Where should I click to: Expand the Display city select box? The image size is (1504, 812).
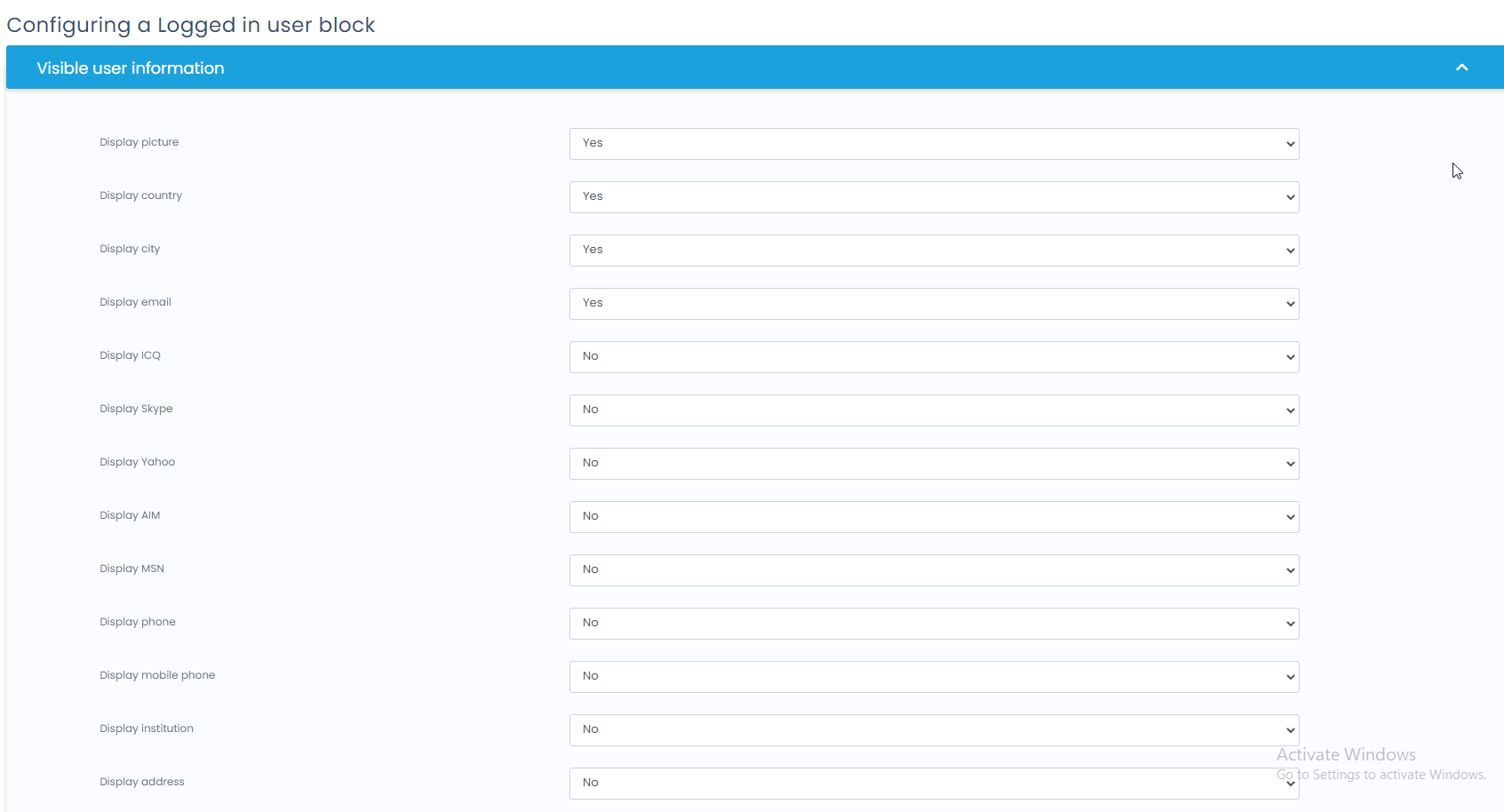[x=934, y=251]
